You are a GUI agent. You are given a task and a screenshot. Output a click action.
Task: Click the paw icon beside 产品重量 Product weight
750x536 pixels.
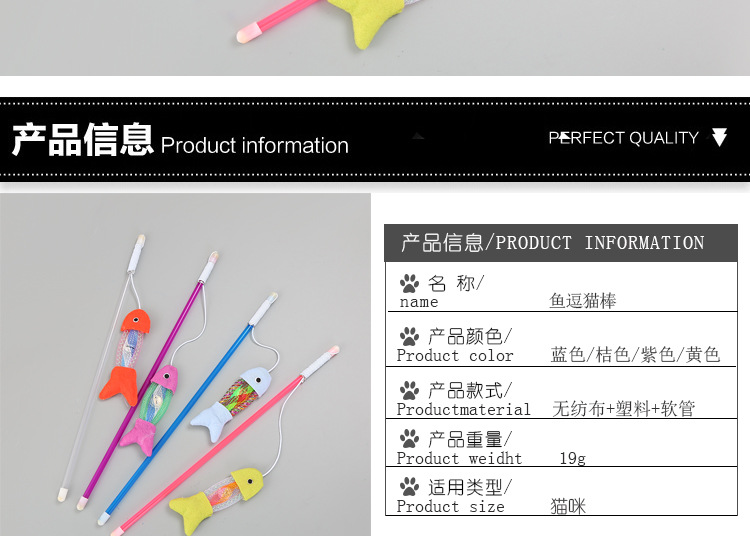[x=409, y=438]
